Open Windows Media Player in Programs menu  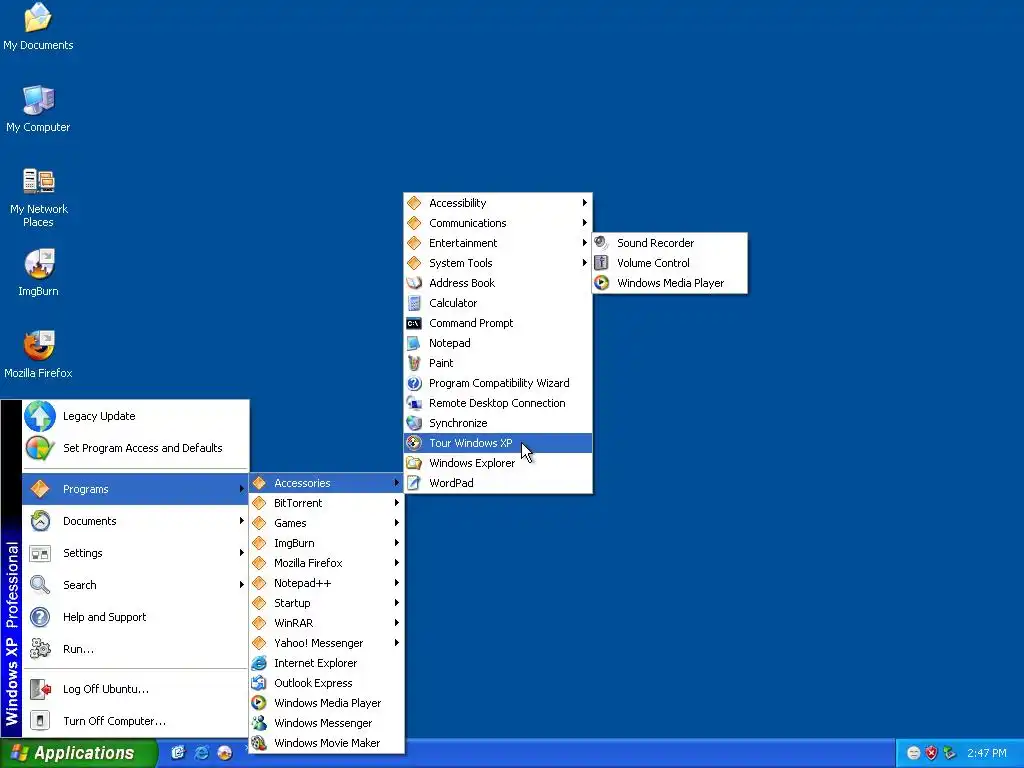tap(327, 703)
